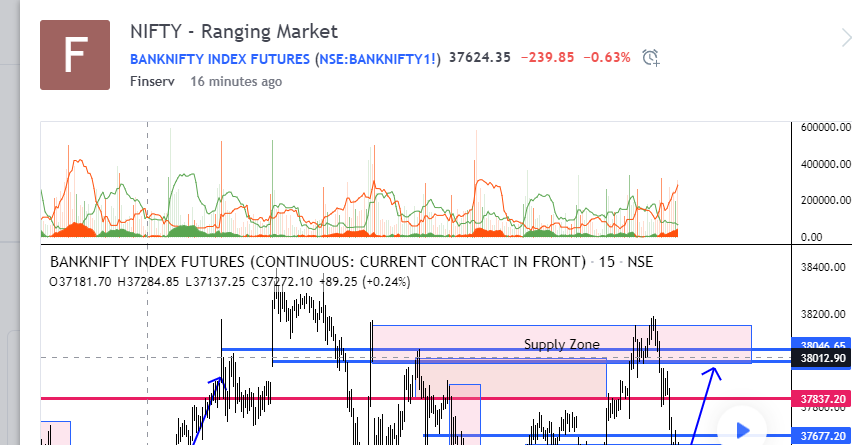Click the 38012.90 price label

(820, 358)
